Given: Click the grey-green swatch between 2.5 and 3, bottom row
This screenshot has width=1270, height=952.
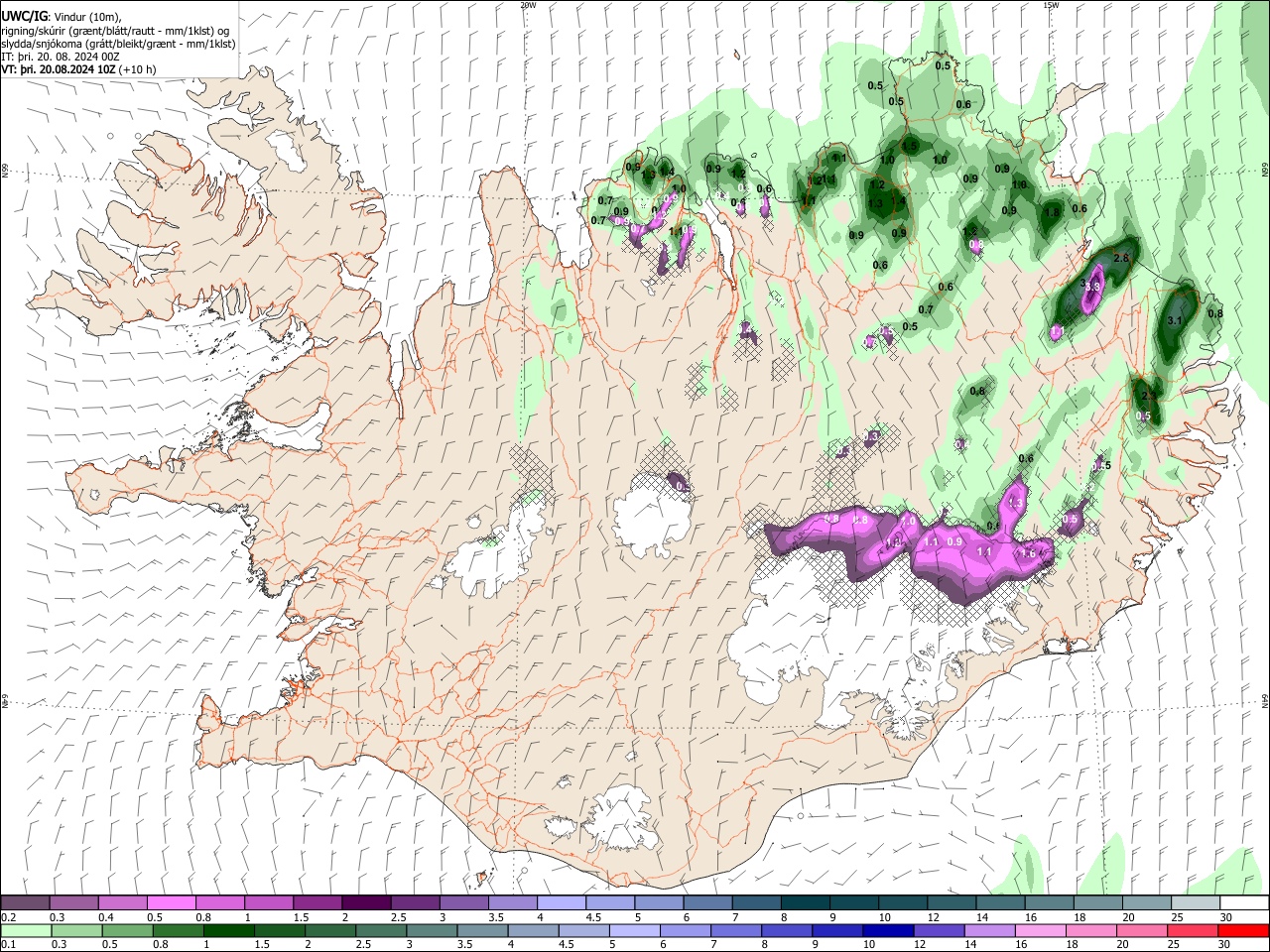Looking at the screenshot, I should click(x=379, y=930).
